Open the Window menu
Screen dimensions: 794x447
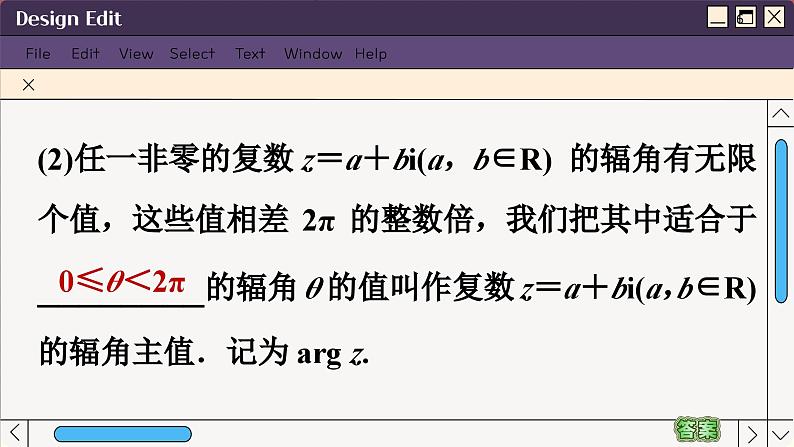coord(313,54)
